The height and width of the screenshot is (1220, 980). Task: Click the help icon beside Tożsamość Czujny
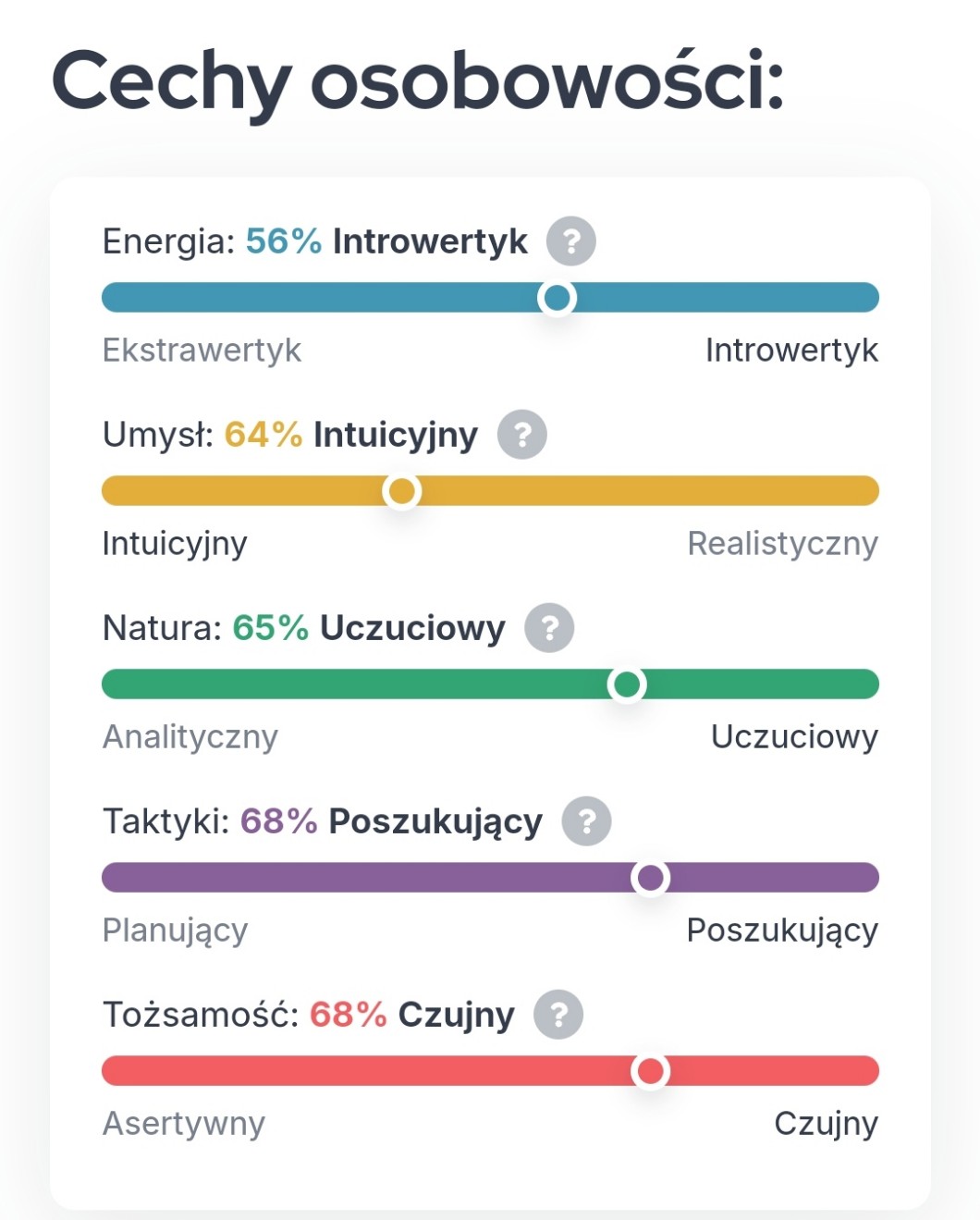tap(558, 1015)
